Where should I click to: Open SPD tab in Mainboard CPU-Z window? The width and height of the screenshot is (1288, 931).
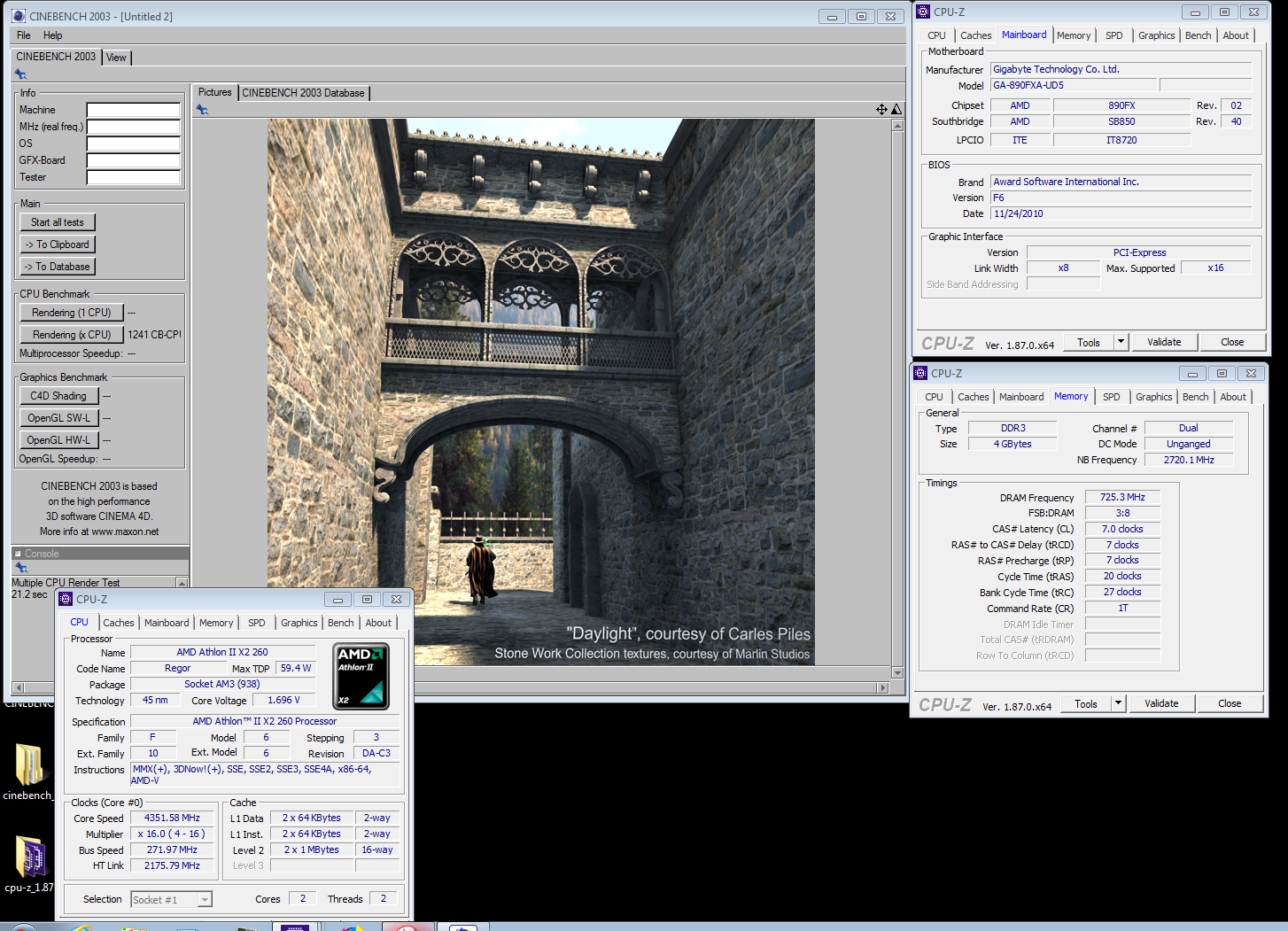(x=1114, y=35)
